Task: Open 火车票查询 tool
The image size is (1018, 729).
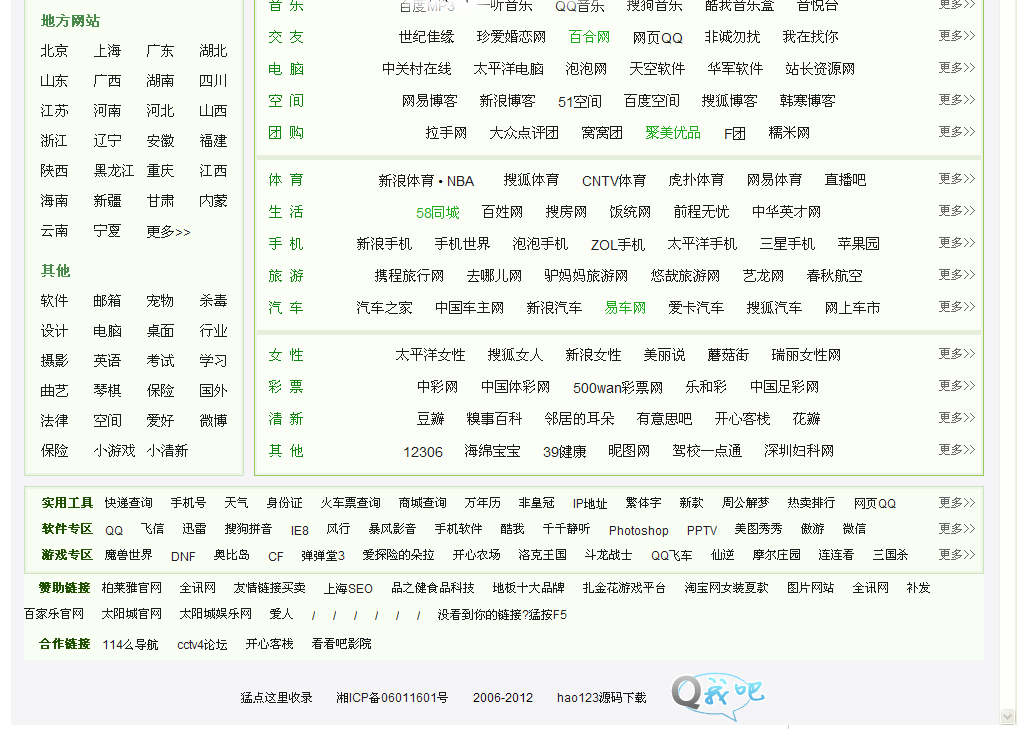Action: [x=351, y=503]
